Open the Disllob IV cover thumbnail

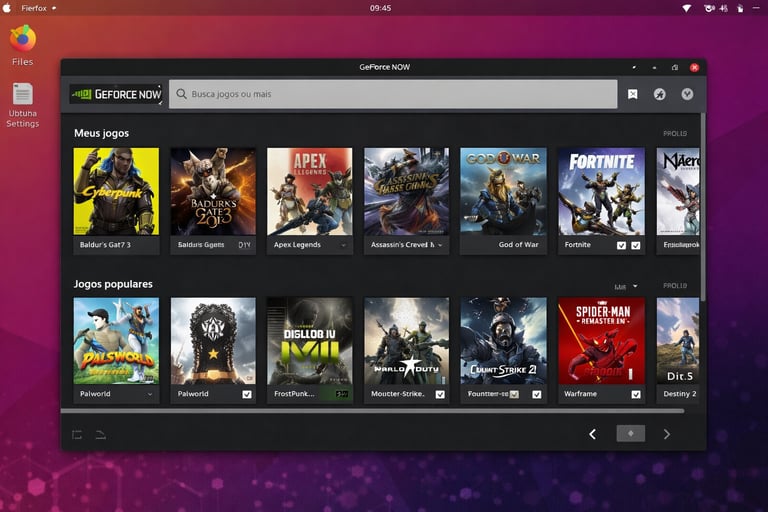pos(310,341)
